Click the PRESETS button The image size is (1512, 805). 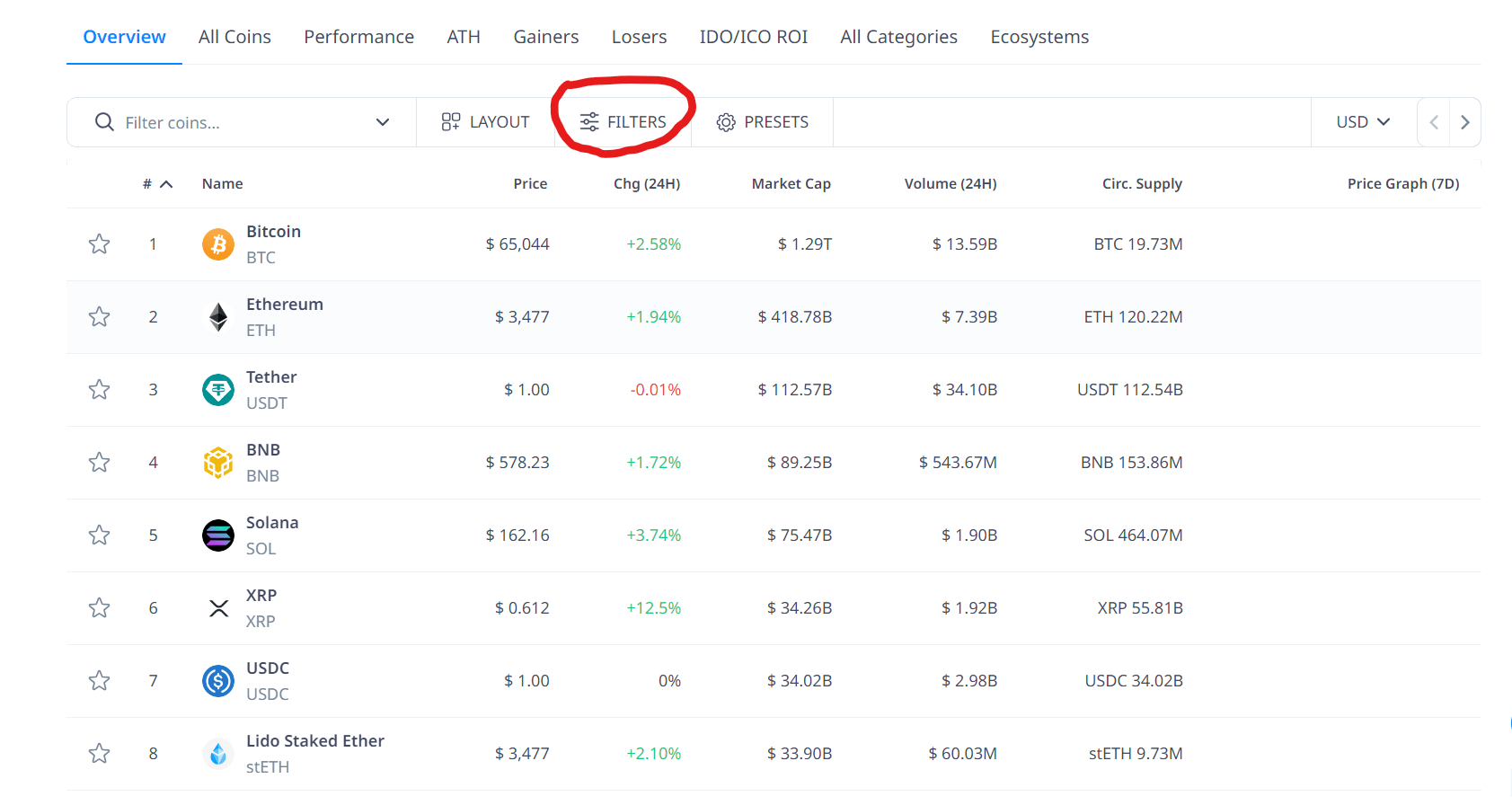coord(763,122)
